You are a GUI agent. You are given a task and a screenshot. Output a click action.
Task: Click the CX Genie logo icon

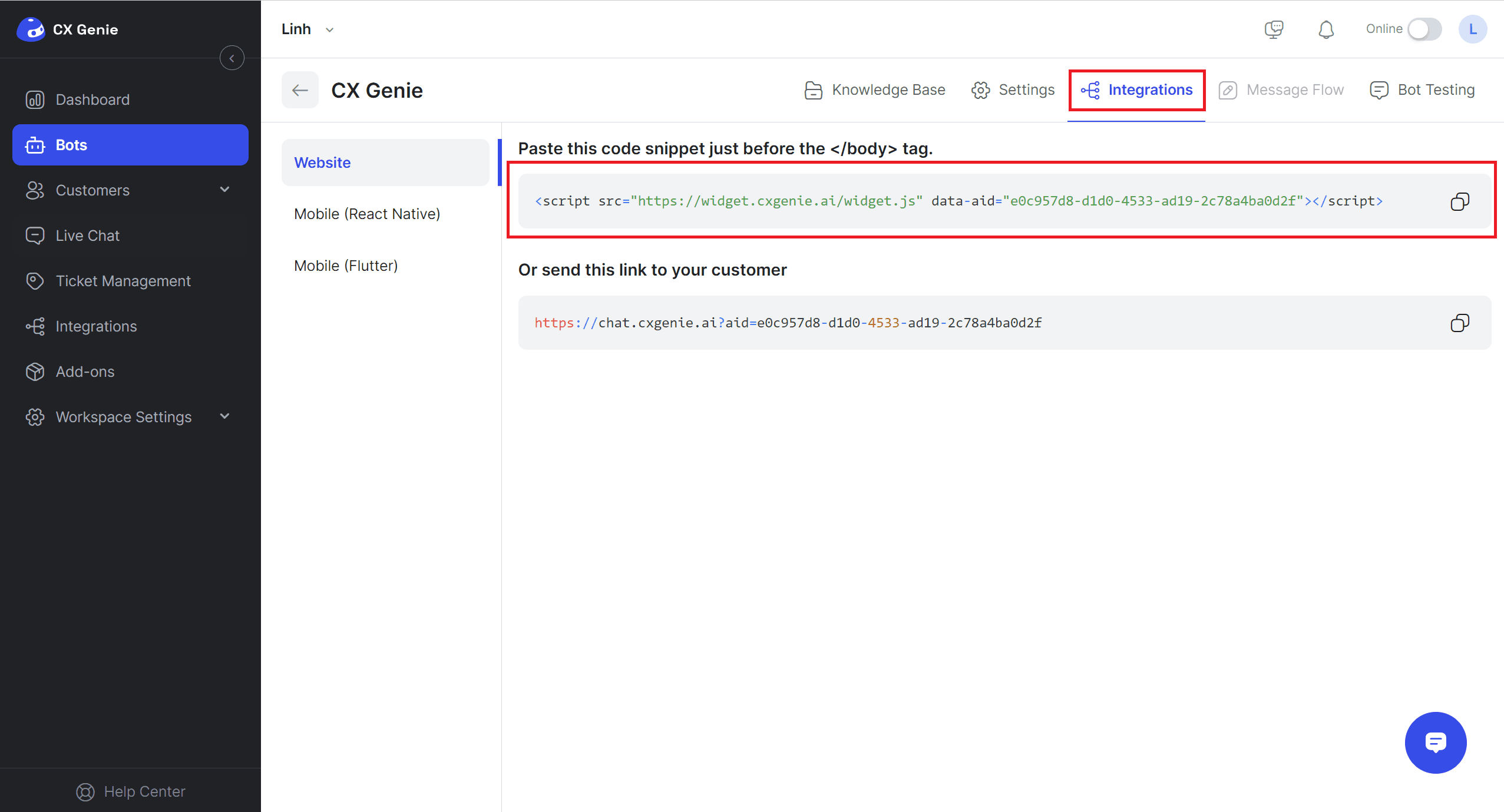(31, 29)
